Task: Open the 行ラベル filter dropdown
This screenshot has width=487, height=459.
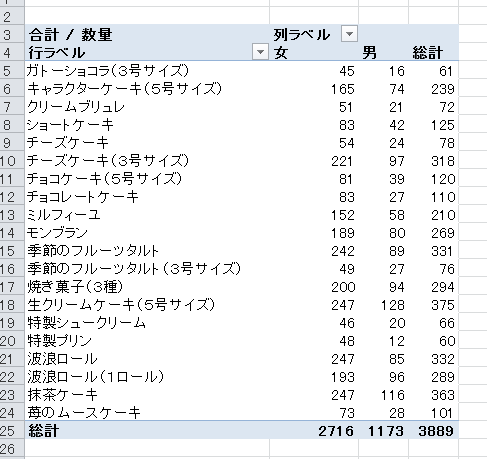Action: click(260, 52)
